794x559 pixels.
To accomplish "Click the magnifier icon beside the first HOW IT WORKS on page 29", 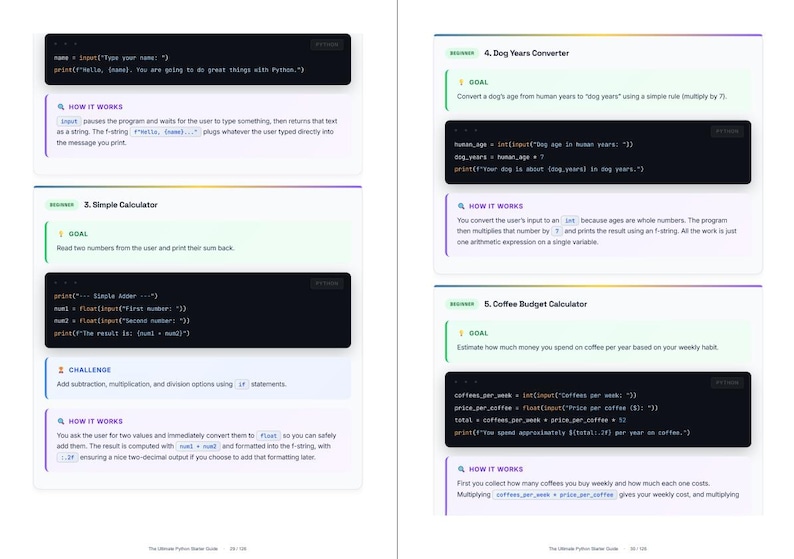I will 61,107.
